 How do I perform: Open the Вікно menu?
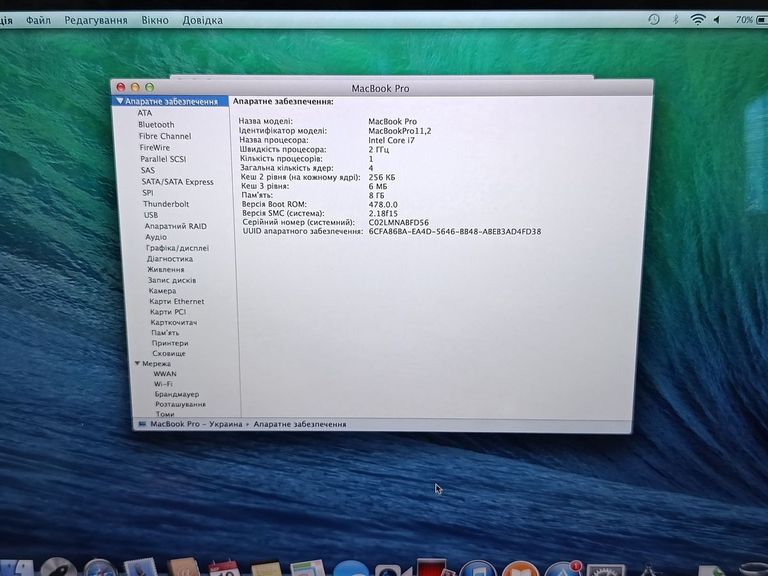point(155,21)
